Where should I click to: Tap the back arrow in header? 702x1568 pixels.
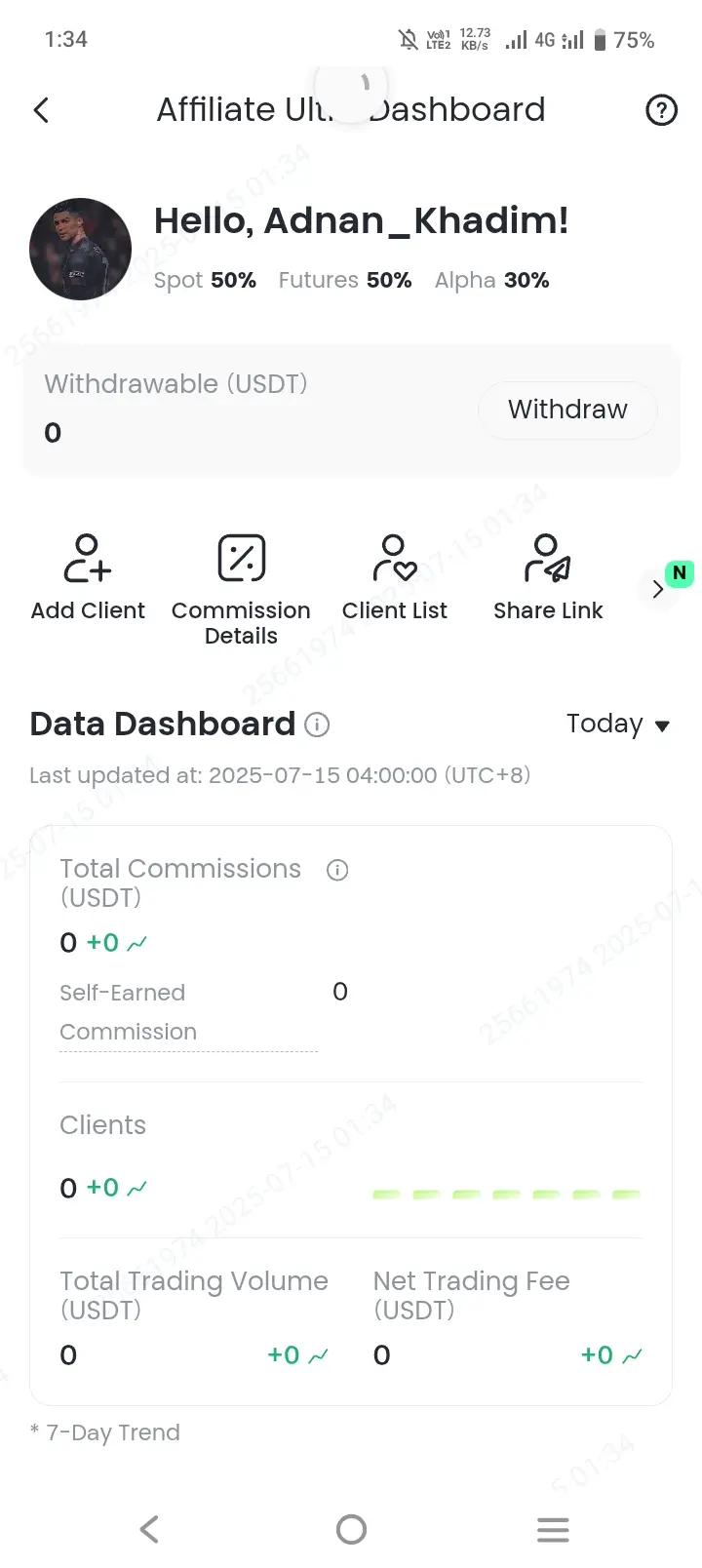[41, 110]
